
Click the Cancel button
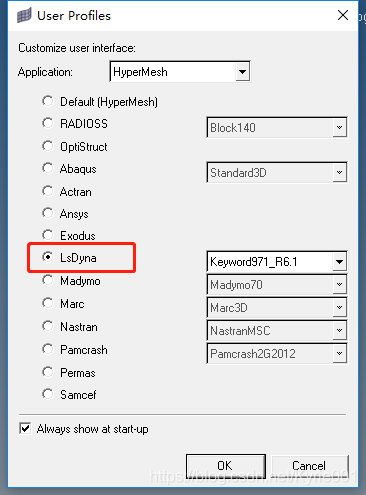point(310,466)
